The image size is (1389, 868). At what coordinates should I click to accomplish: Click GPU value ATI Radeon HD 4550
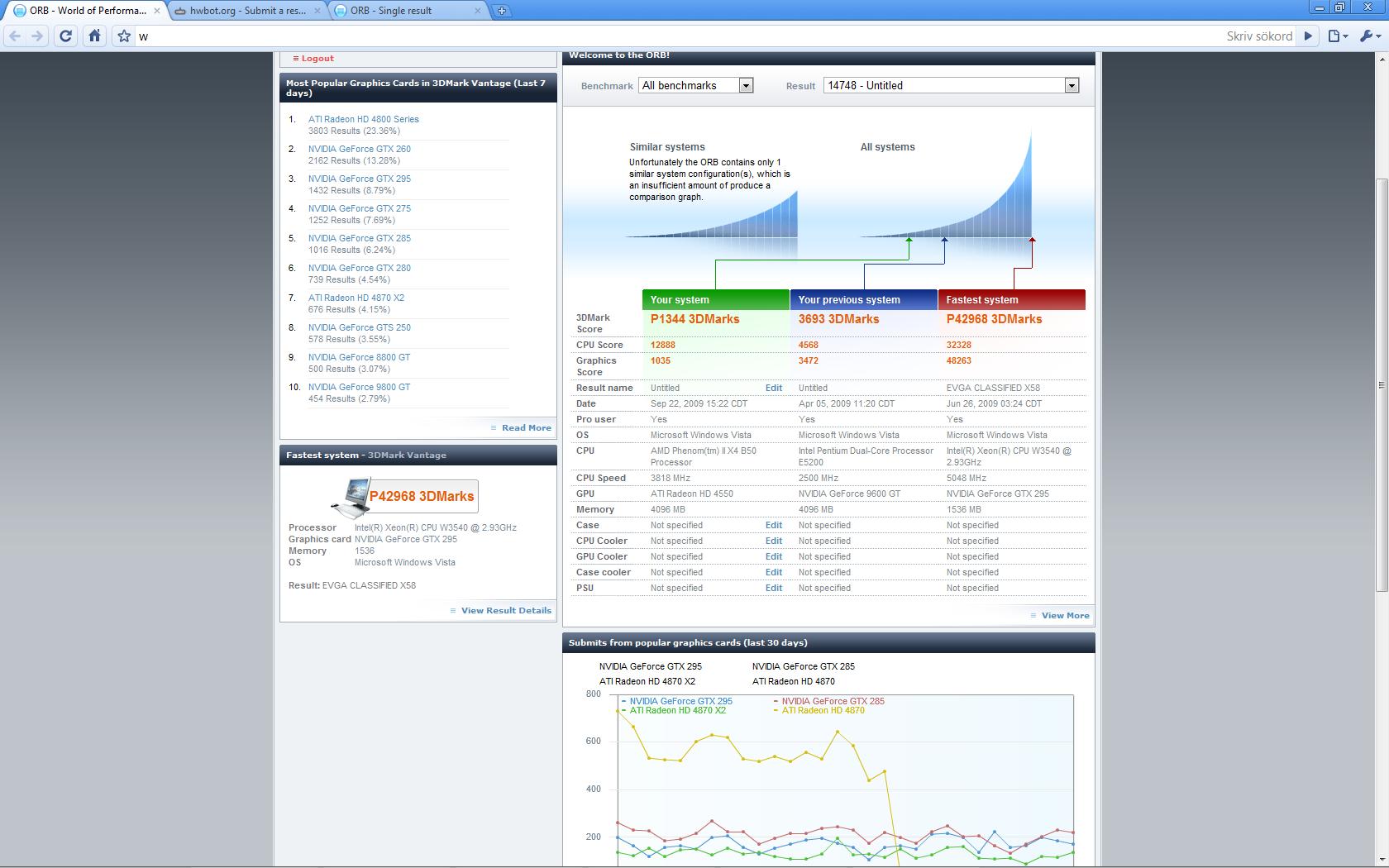[691, 494]
